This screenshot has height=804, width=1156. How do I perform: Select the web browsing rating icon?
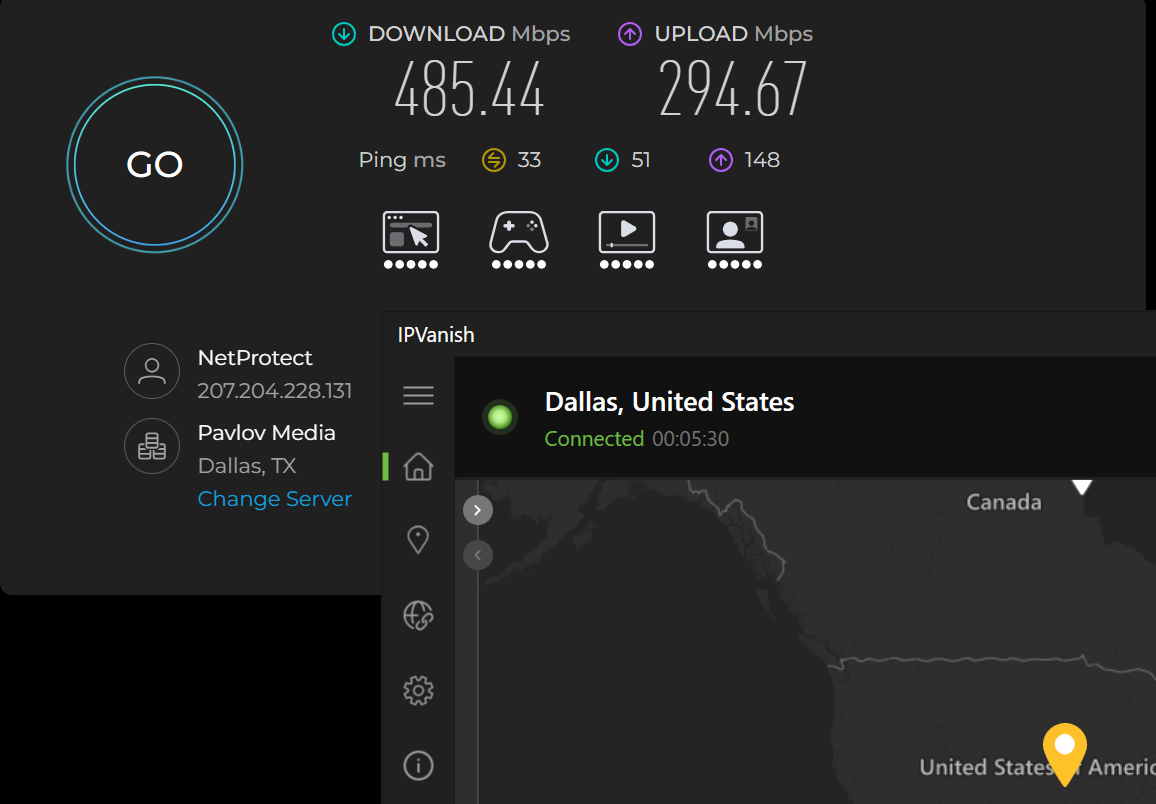coord(411,240)
